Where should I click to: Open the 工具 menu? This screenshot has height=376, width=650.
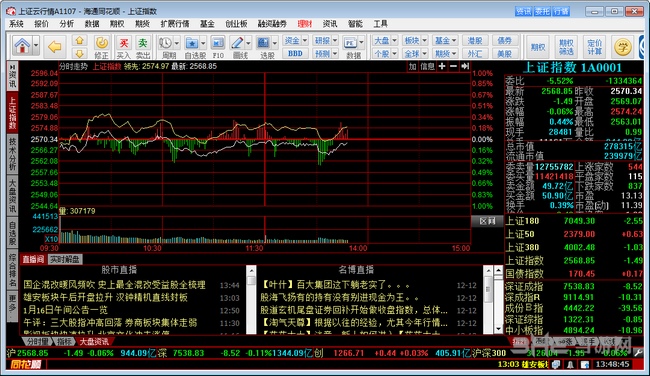pos(381,24)
